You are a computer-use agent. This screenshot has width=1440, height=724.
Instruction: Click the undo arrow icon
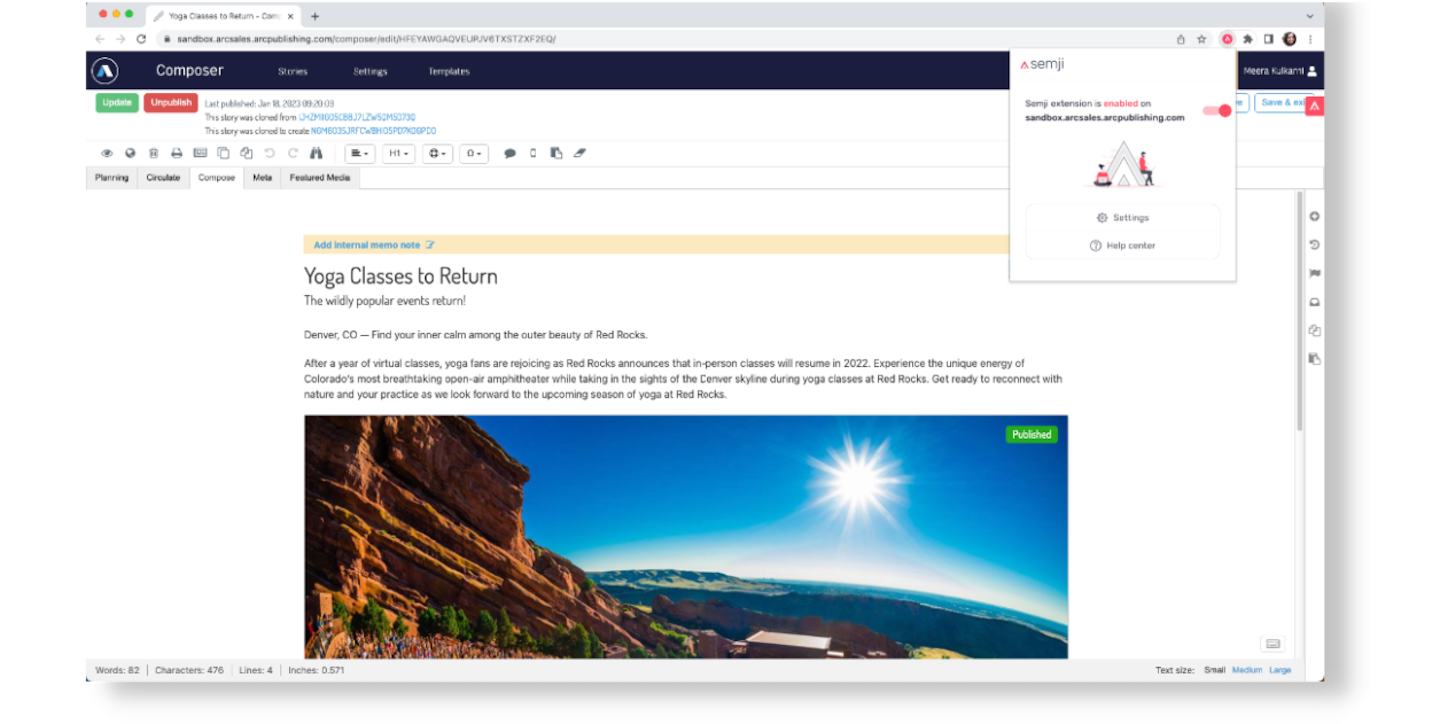click(x=269, y=154)
